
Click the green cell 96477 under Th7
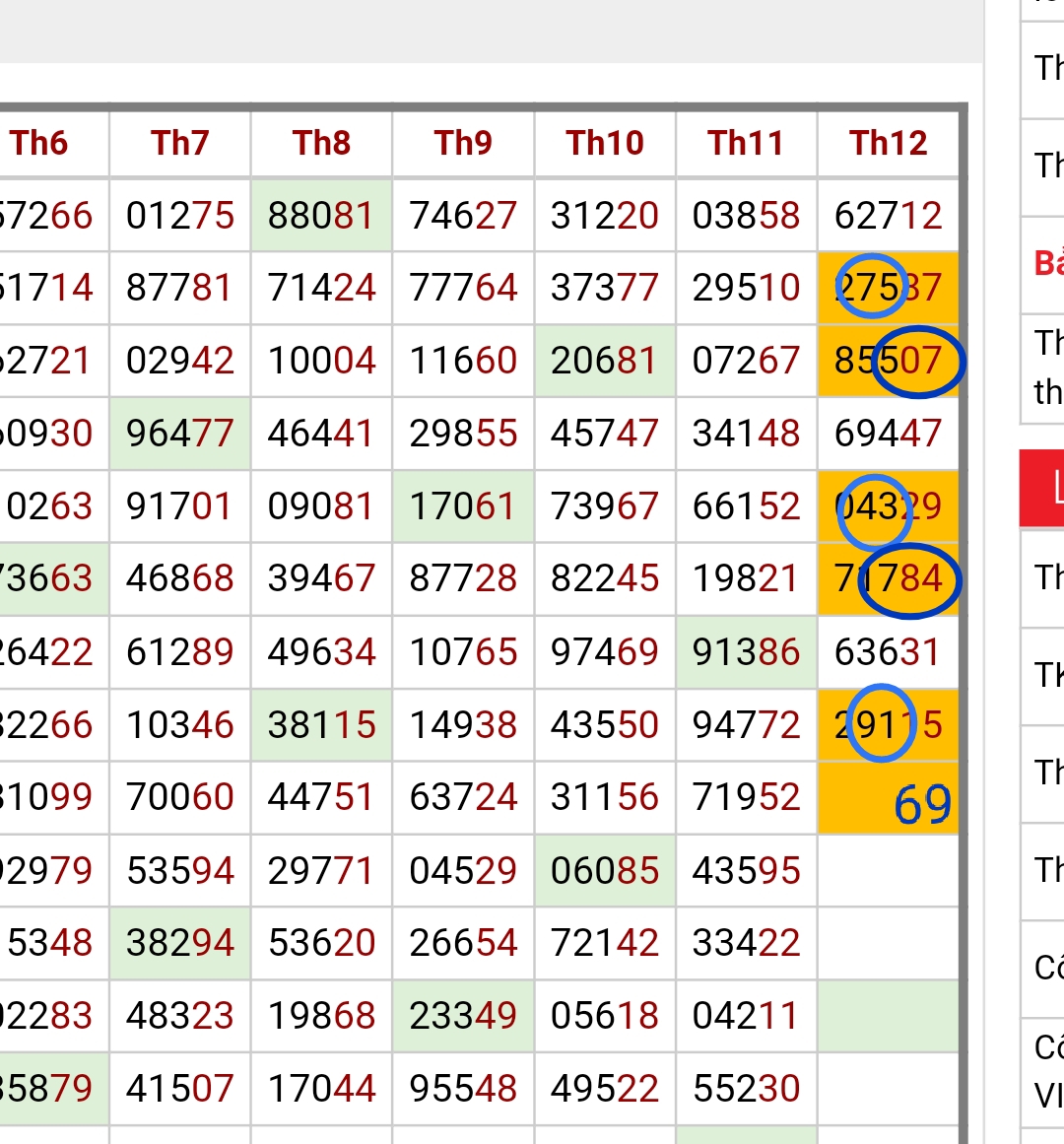[180, 434]
